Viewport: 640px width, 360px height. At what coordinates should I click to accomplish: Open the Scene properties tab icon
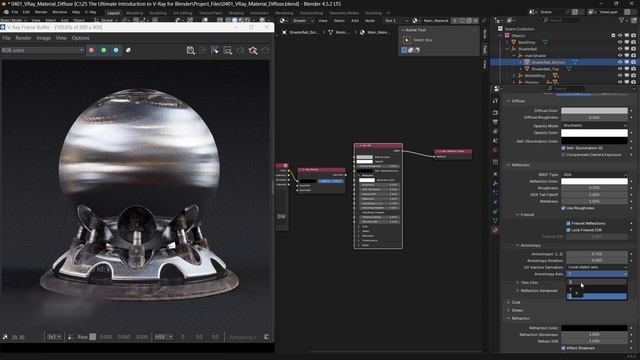click(495, 141)
